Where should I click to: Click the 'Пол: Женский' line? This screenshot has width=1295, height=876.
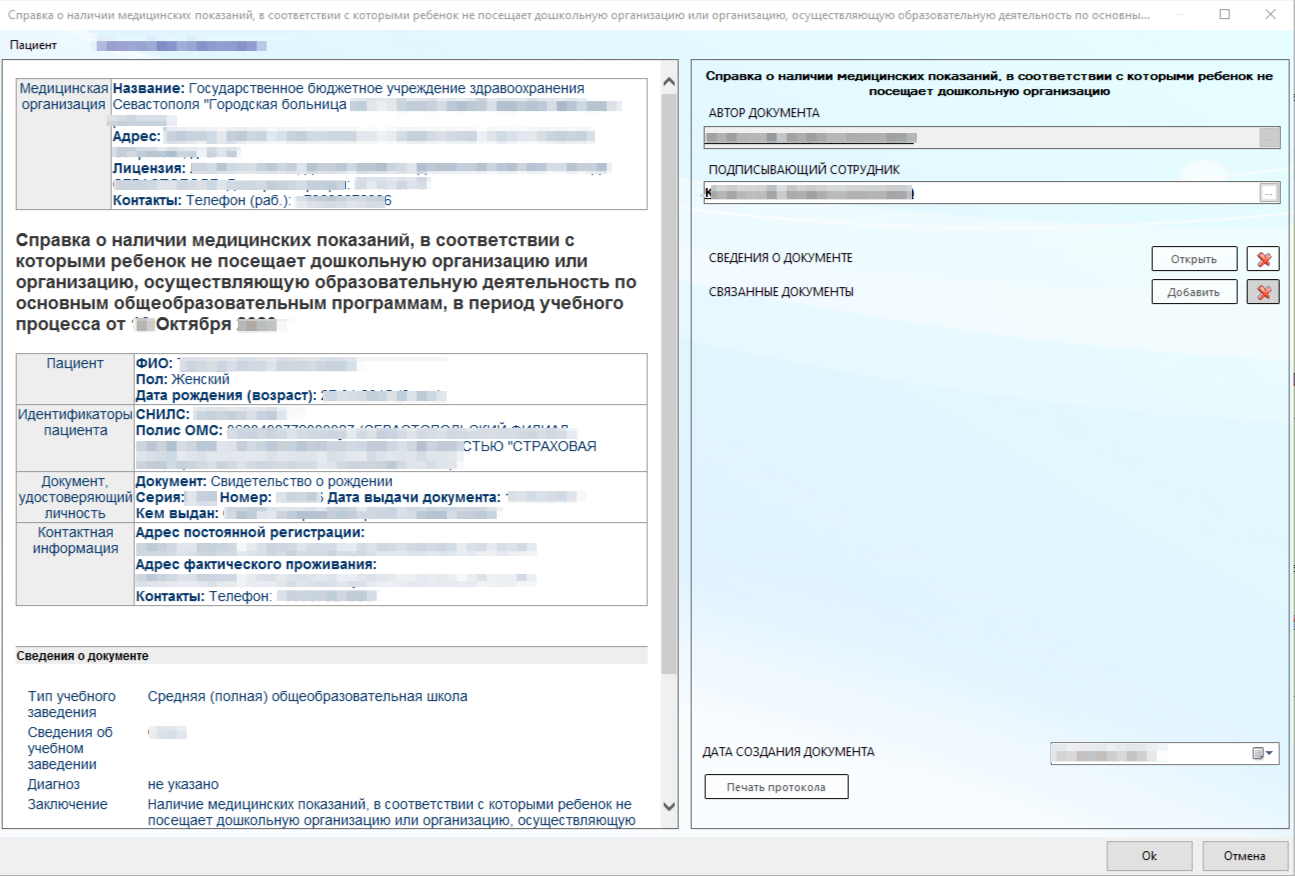[x=182, y=379]
